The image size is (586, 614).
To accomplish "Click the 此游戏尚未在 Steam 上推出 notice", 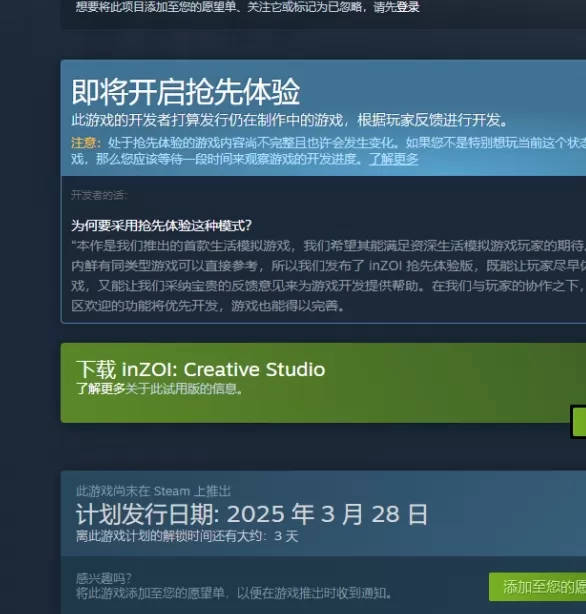I will 153,491.
